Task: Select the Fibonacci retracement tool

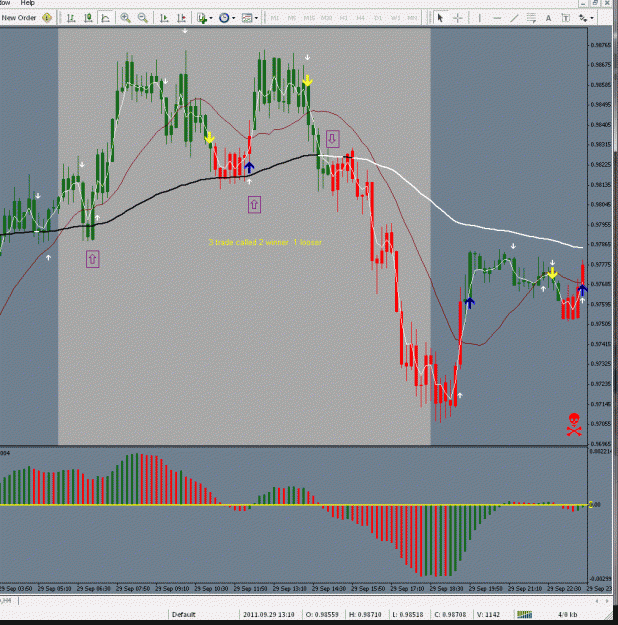Action: pos(531,18)
